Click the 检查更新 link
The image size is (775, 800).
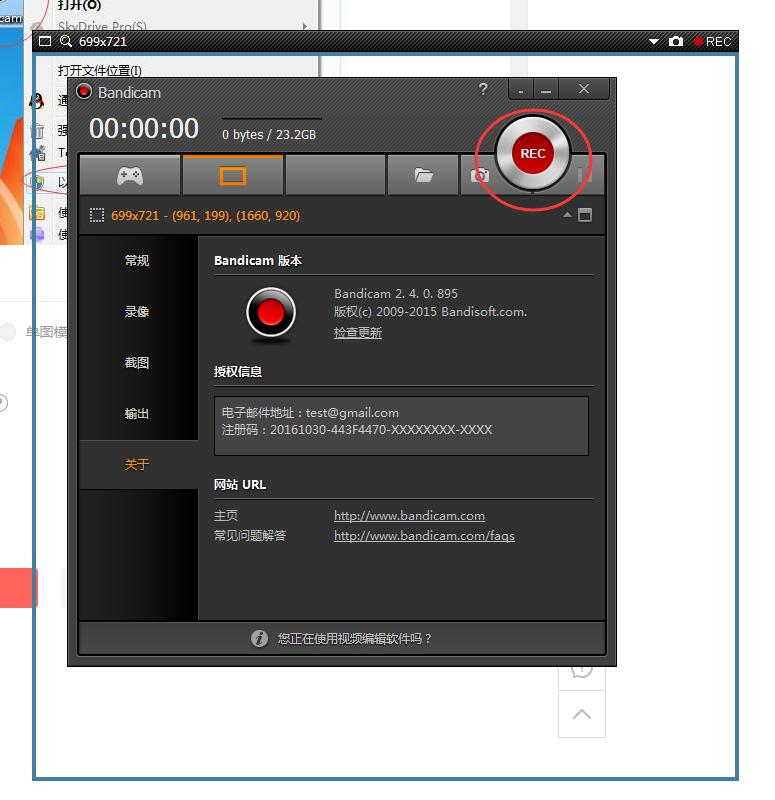pos(358,333)
